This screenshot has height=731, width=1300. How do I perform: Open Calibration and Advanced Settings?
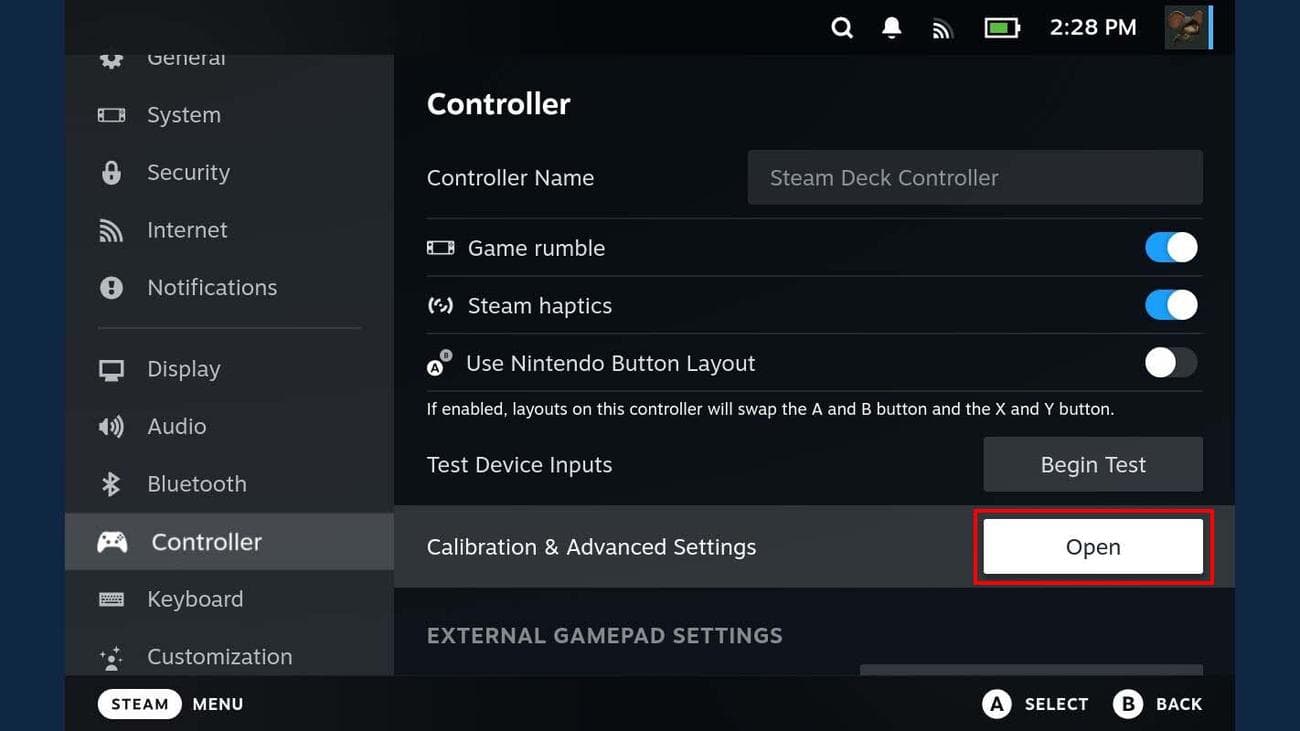point(1092,546)
